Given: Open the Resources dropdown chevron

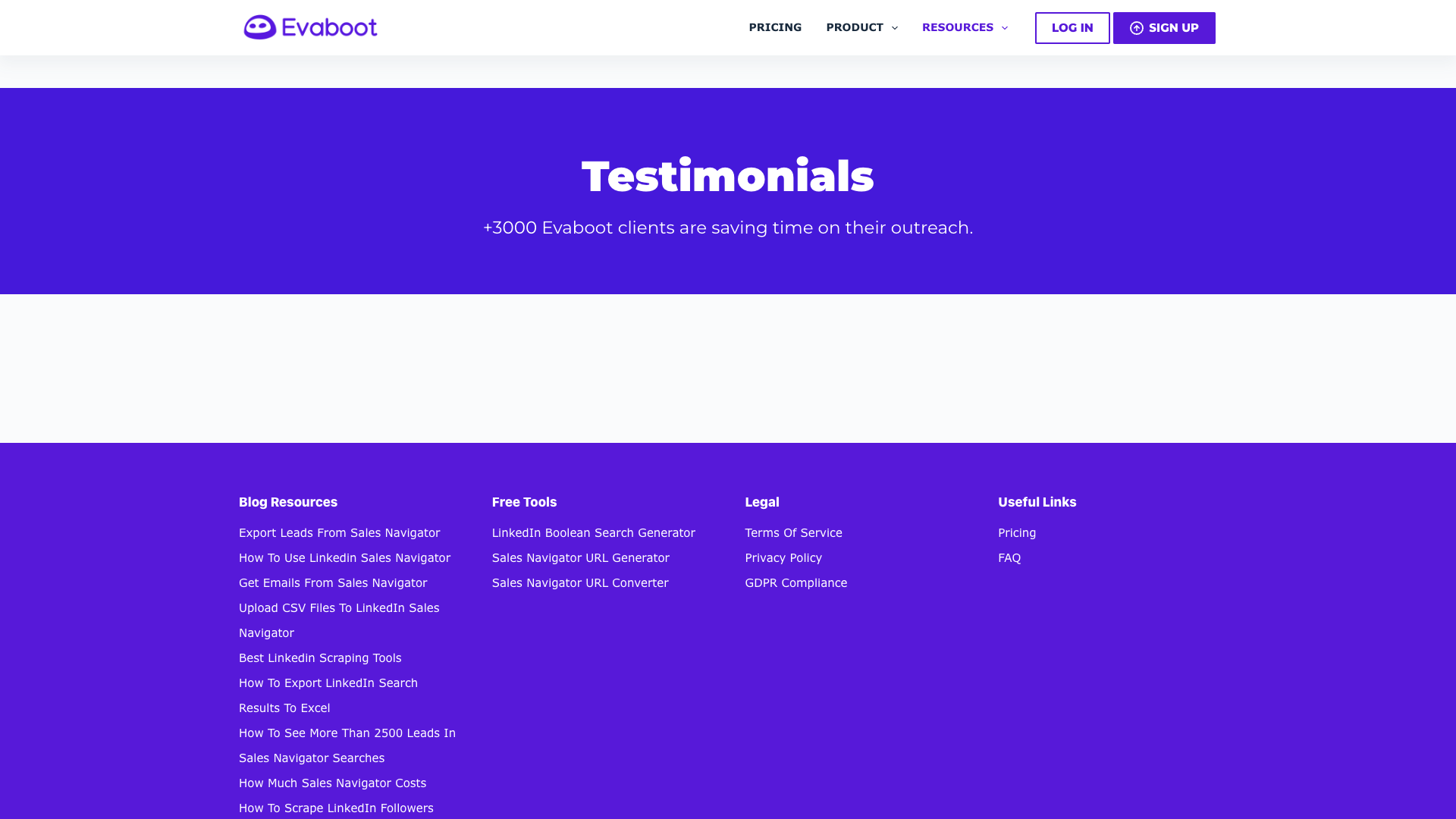Looking at the screenshot, I should (x=1005, y=28).
